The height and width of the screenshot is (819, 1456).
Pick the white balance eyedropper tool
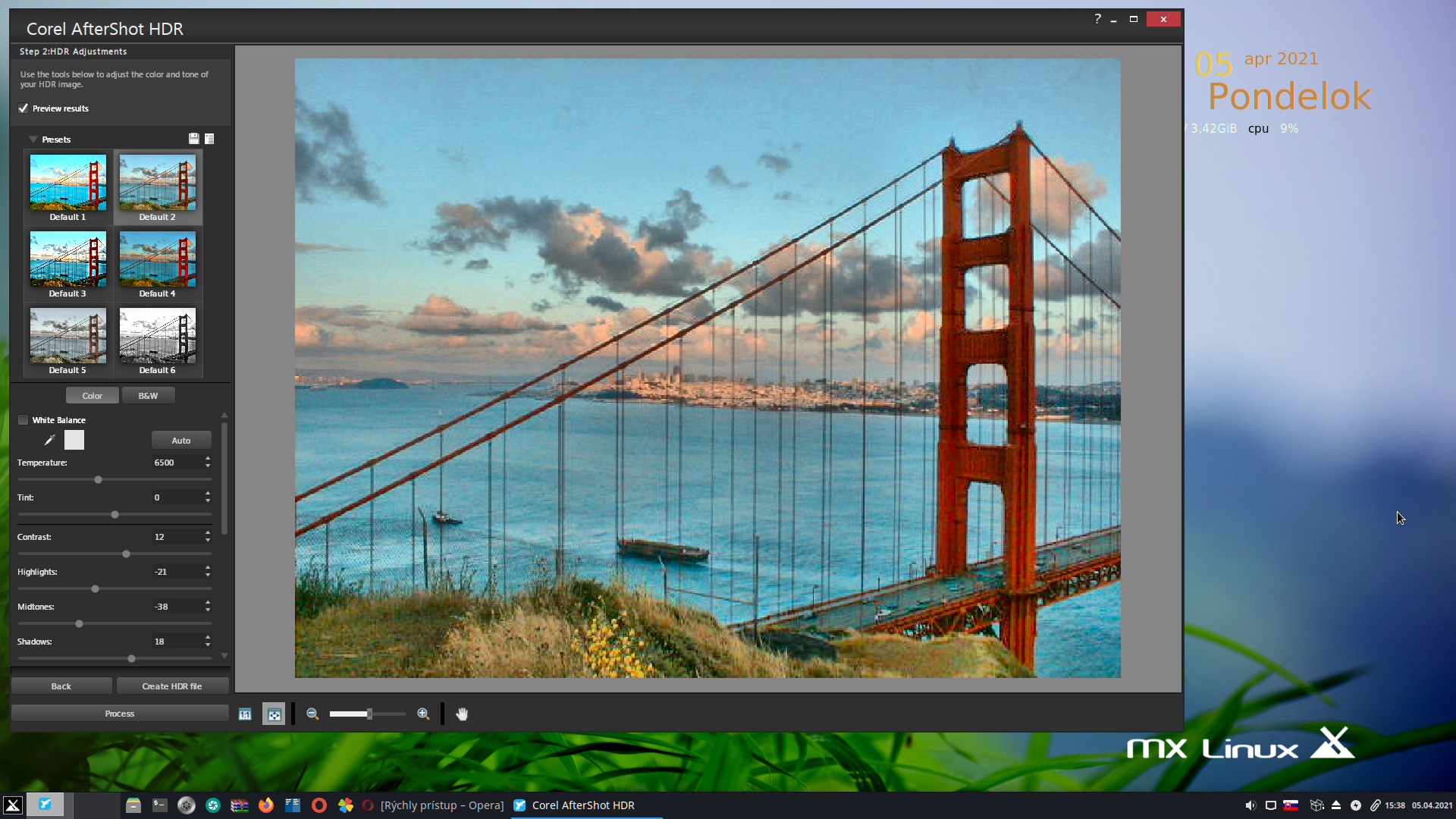49,440
